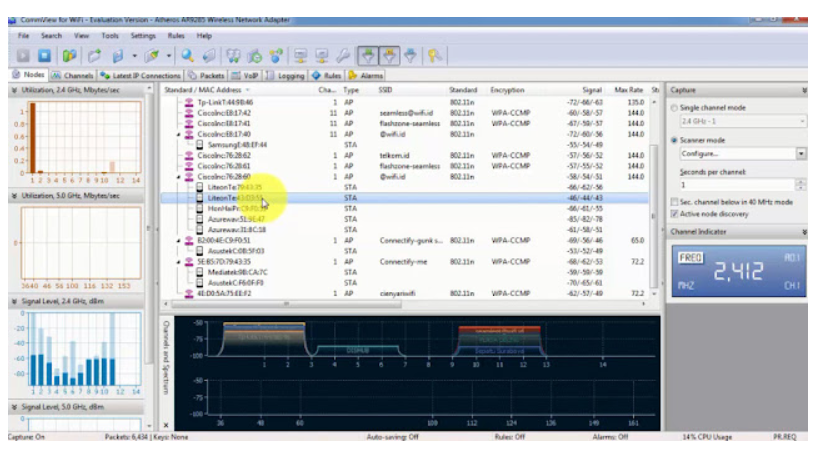Image resolution: width=818 pixels, height=457 pixels.
Task: Click the eraser icon next to the magnifier
Action: coord(209,55)
